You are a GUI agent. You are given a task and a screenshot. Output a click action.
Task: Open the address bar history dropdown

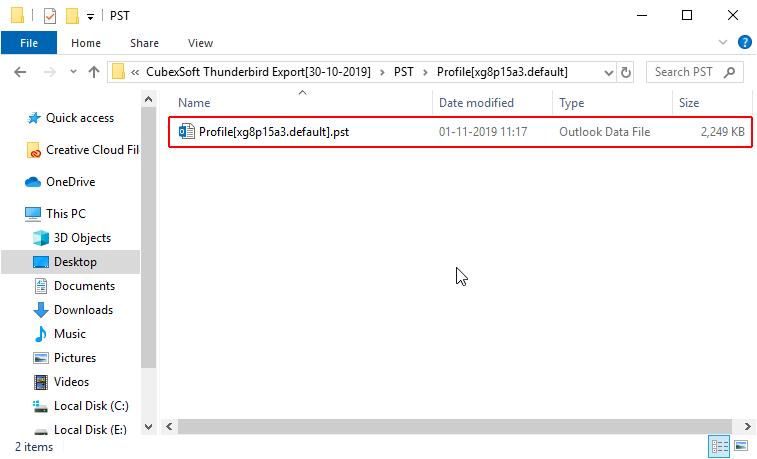(608, 72)
